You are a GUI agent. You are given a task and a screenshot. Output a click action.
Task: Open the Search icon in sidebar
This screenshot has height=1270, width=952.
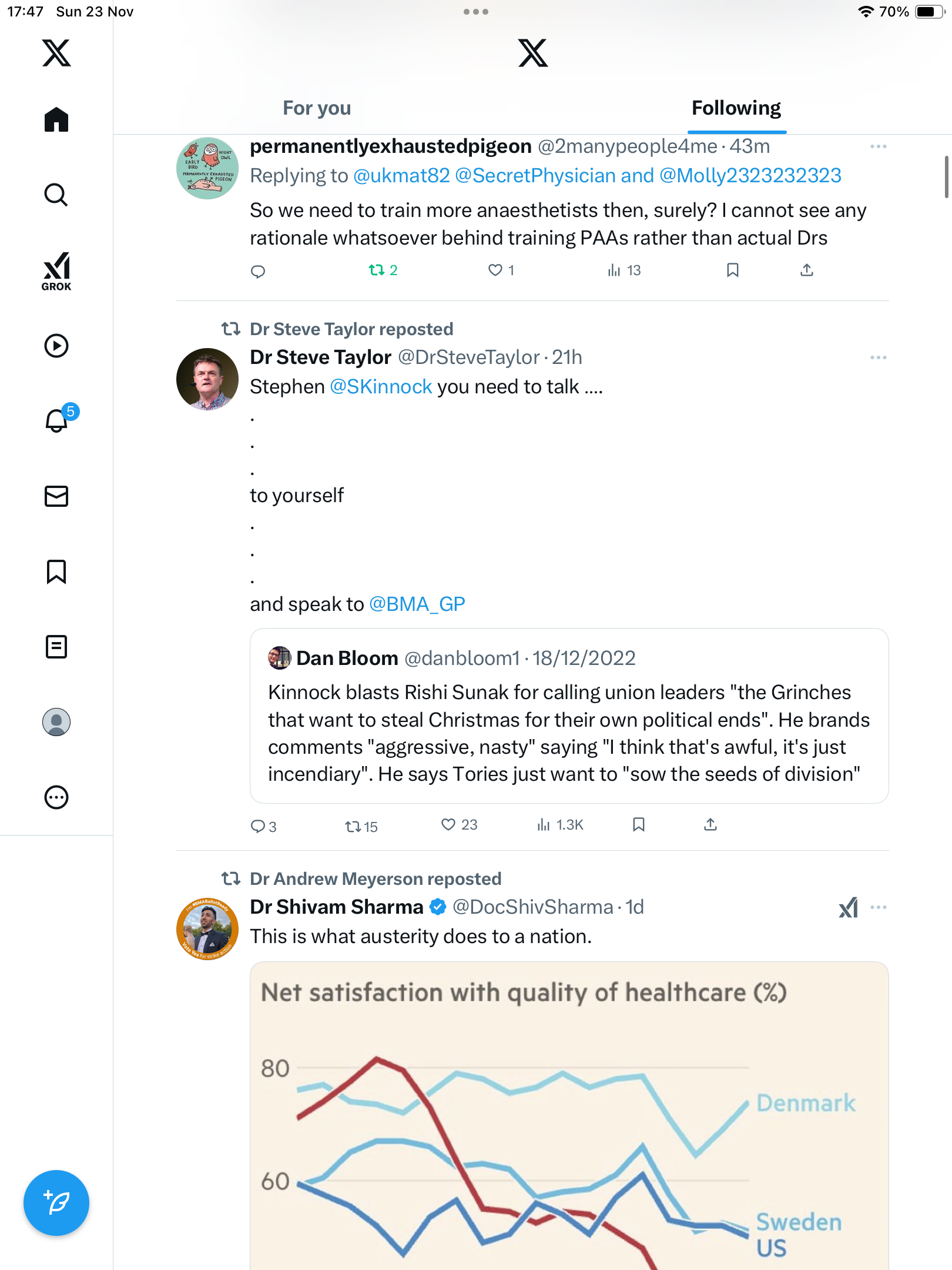(x=56, y=195)
